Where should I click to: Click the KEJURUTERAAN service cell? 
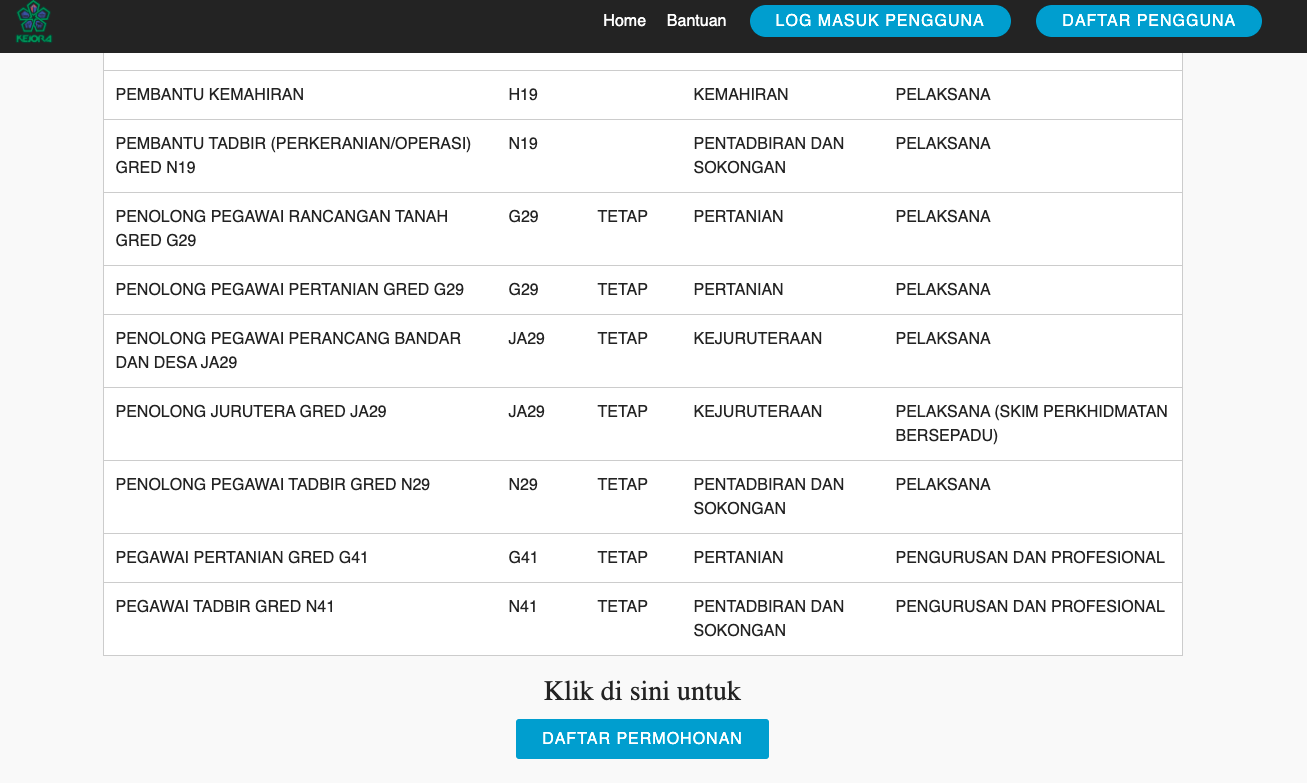(757, 338)
